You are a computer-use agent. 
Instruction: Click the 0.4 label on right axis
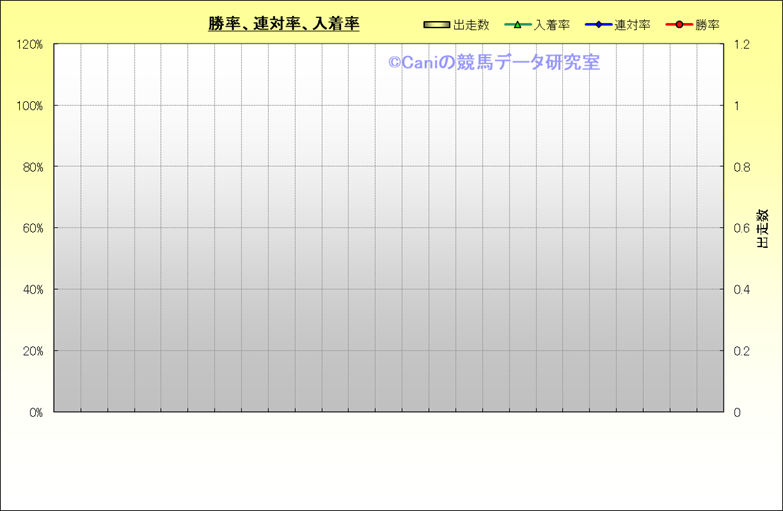coord(742,290)
